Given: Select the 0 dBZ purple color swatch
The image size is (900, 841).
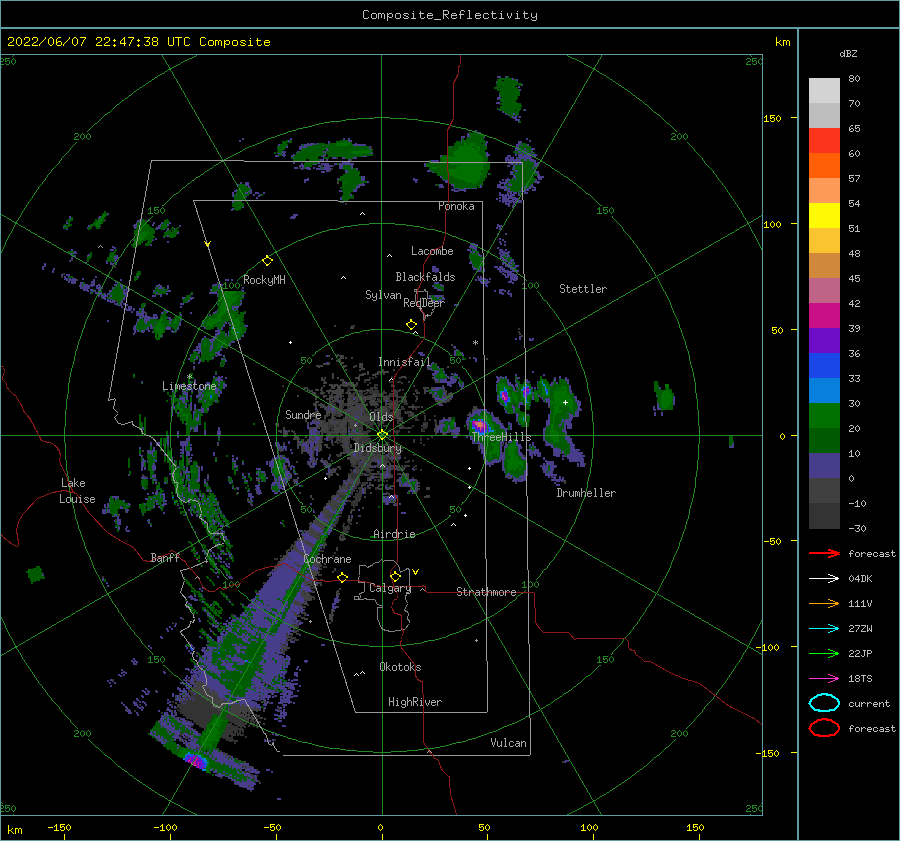Looking at the screenshot, I should tap(824, 466).
